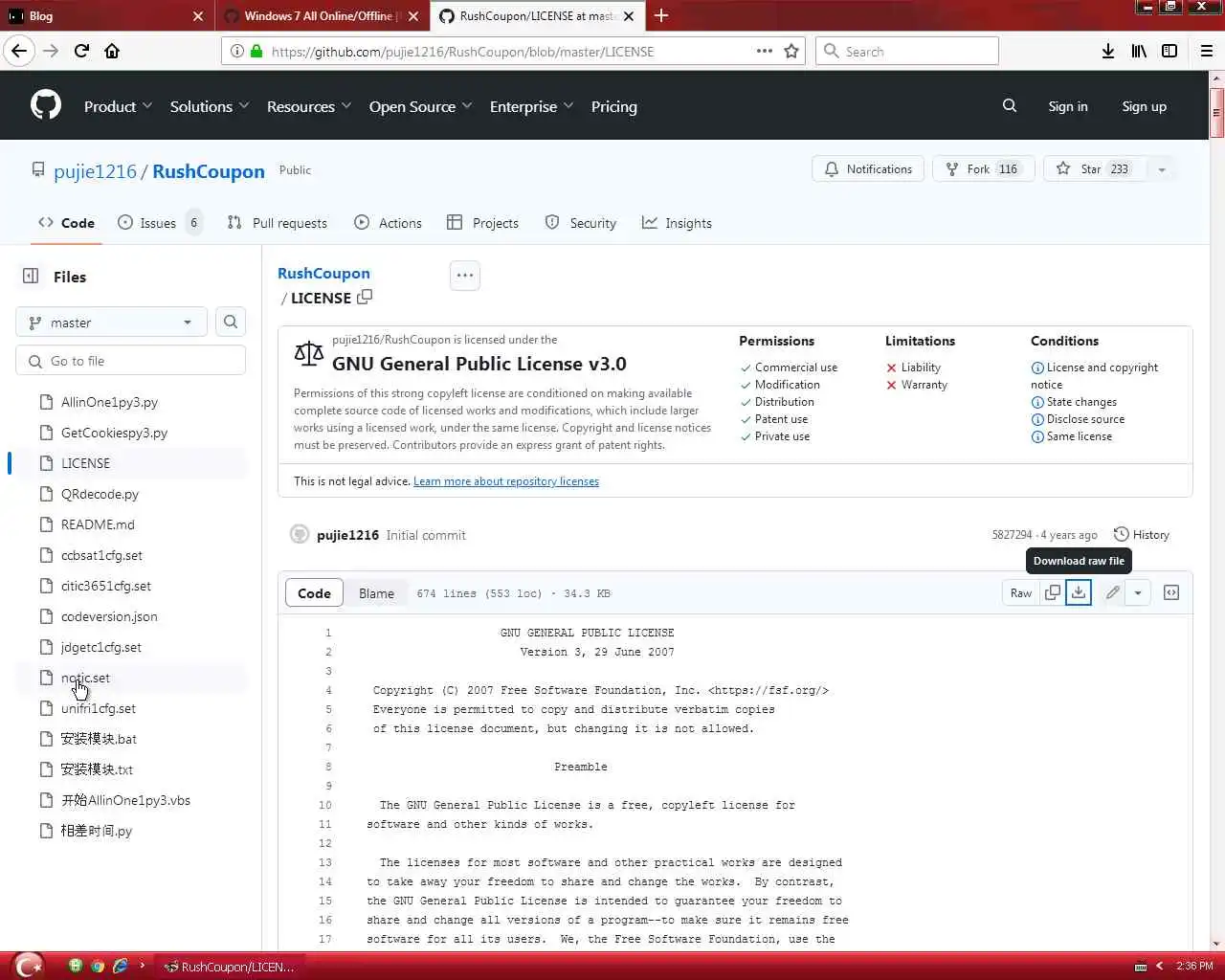Open the symbols panel icon
The height and width of the screenshot is (980, 1225).
pos(1171,592)
